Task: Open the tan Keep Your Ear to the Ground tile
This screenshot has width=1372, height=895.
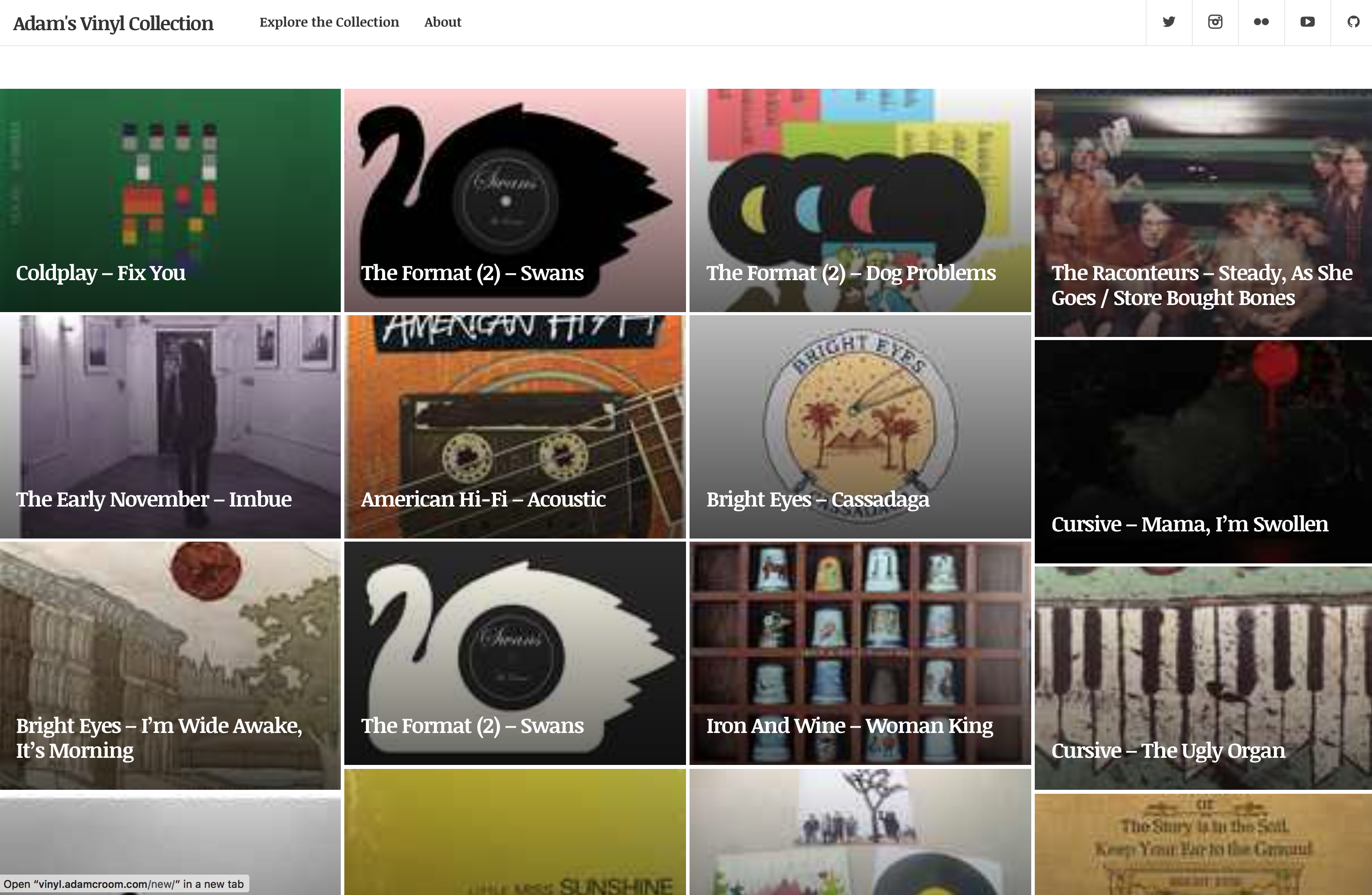Action: [1203, 844]
